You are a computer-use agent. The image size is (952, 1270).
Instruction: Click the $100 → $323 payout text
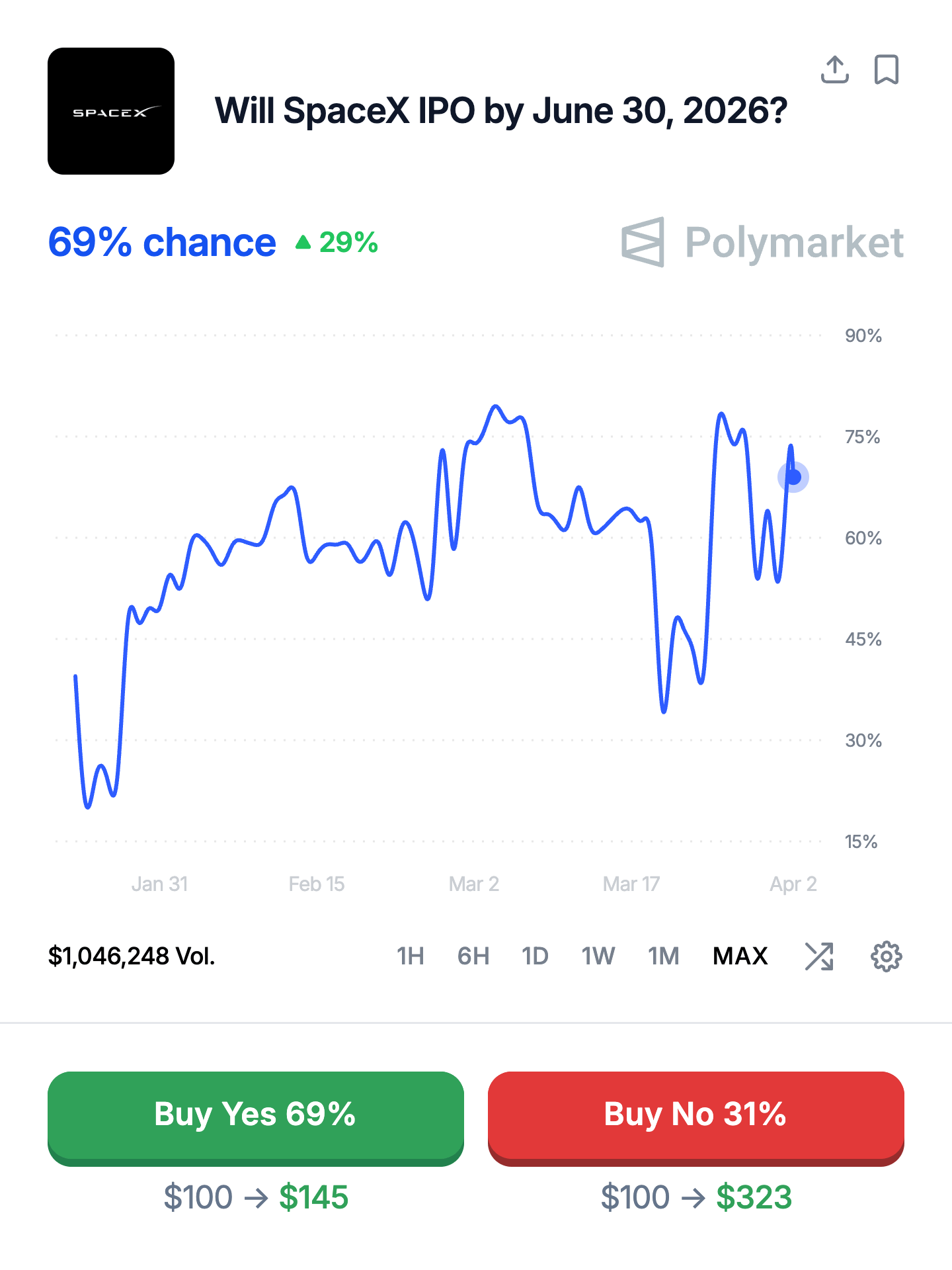696,1197
